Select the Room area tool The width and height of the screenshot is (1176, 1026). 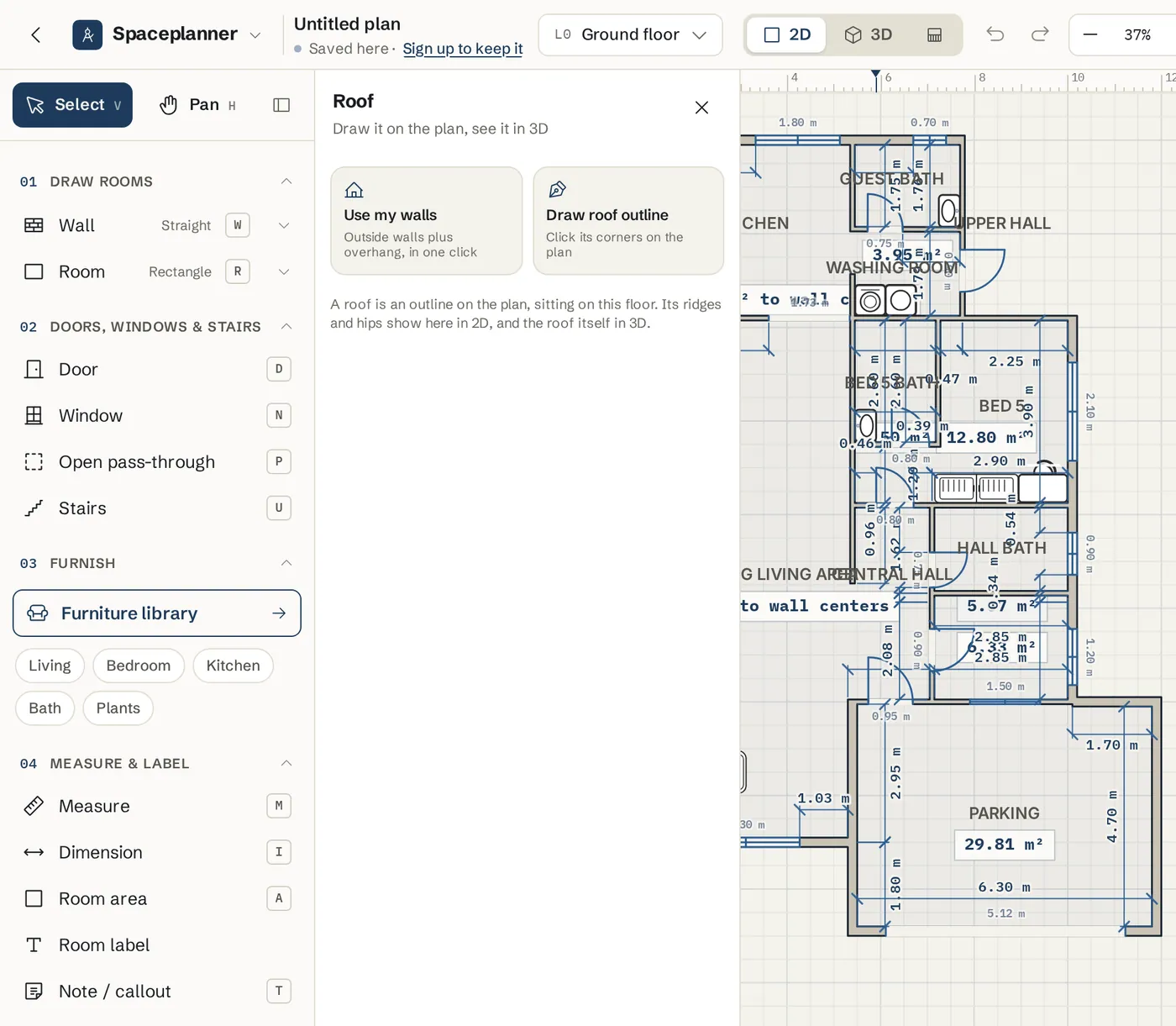[156, 898]
